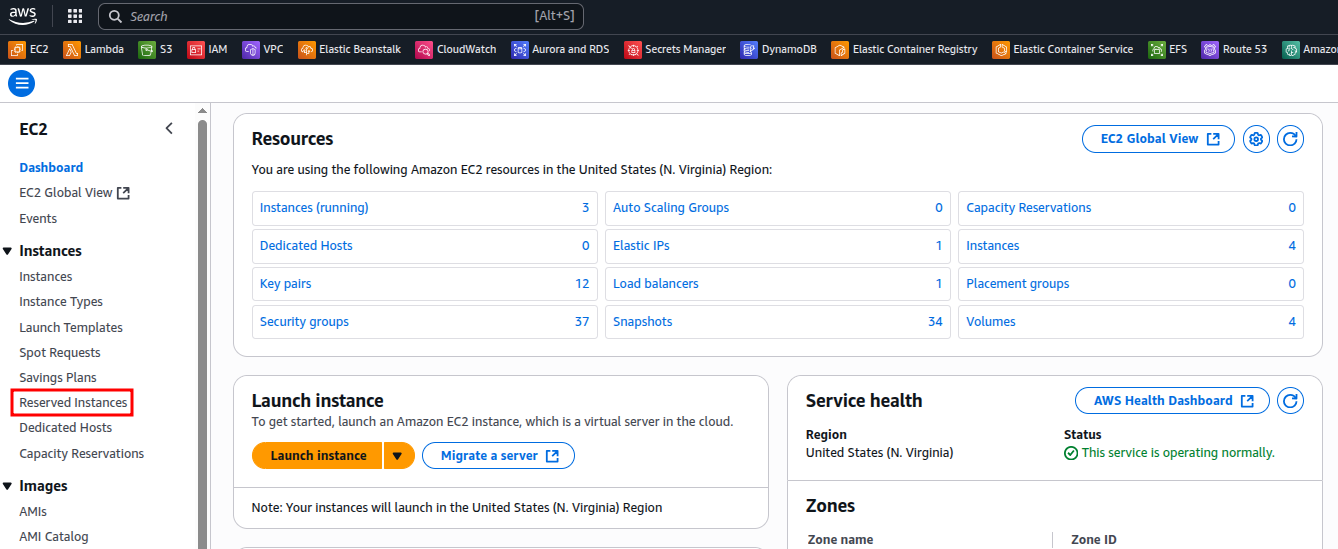Open Lambda from the favorites bar
Screen dimensions: 1338x549
(94, 49)
